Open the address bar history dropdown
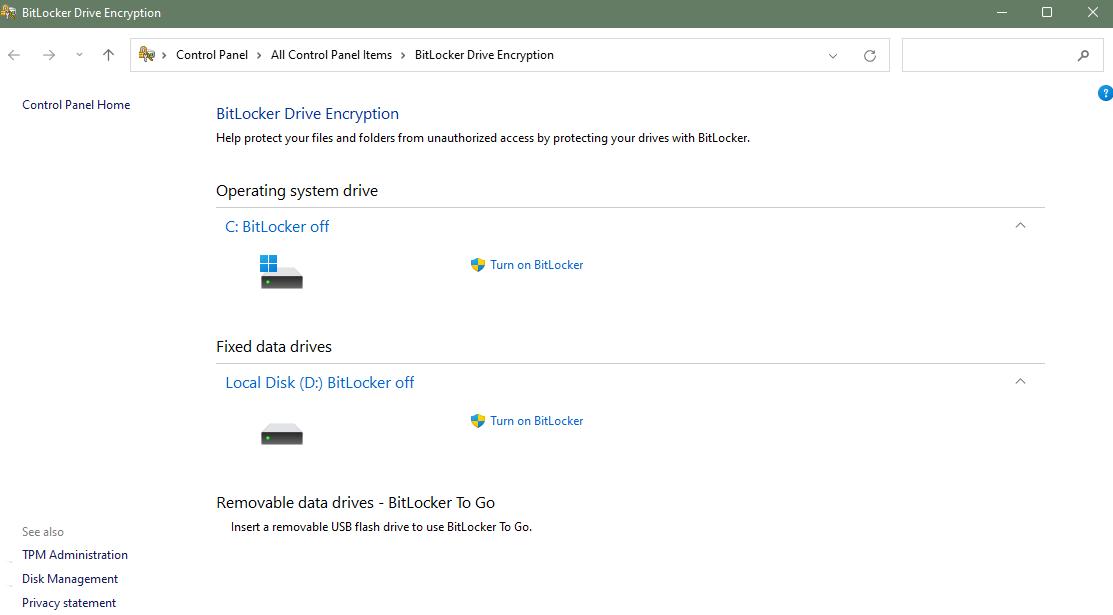The width and height of the screenshot is (1113, 615). (833, 55)
